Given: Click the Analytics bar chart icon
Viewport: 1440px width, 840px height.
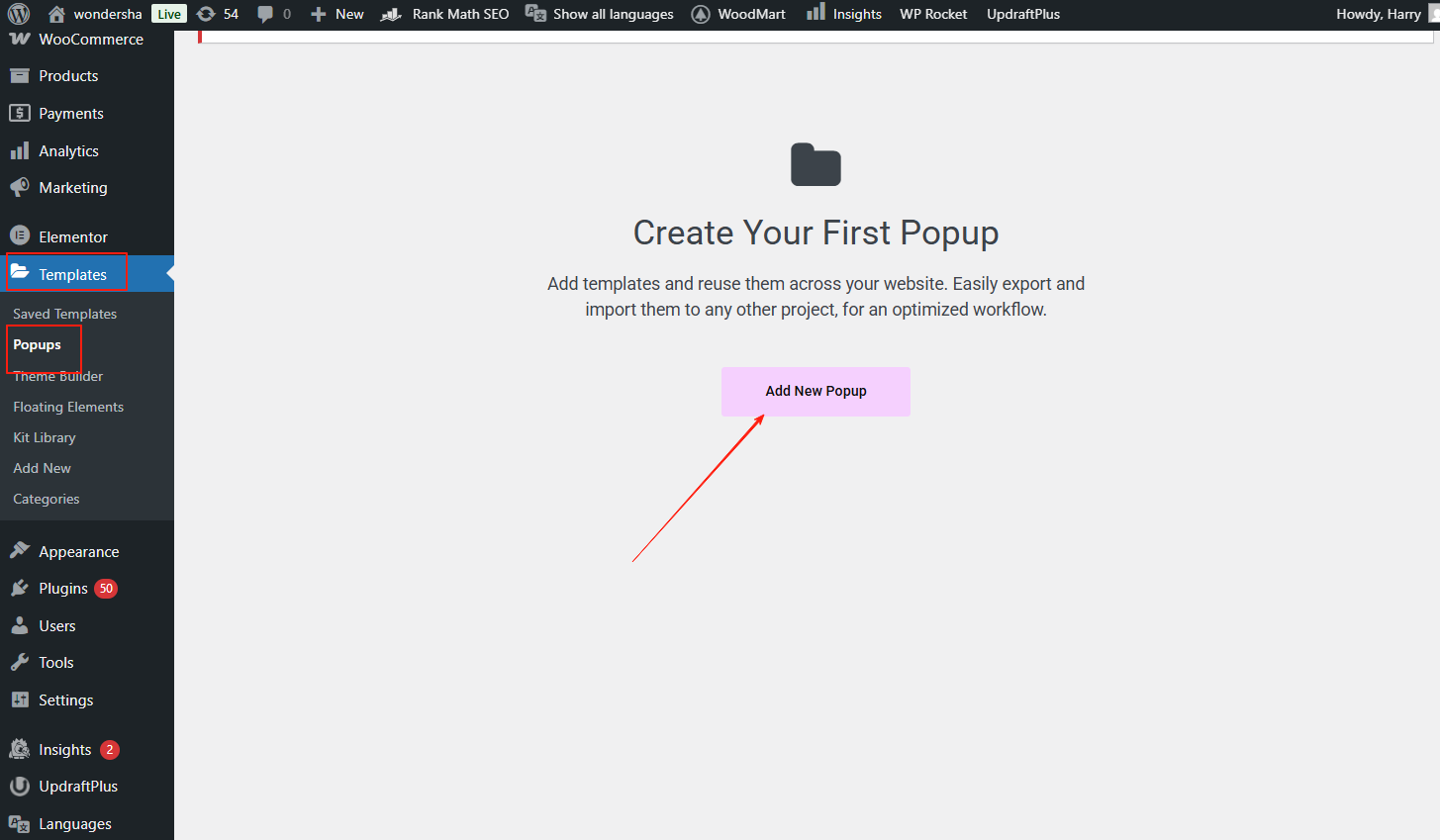Looking at the screenshot, I should tap(20, 150).
